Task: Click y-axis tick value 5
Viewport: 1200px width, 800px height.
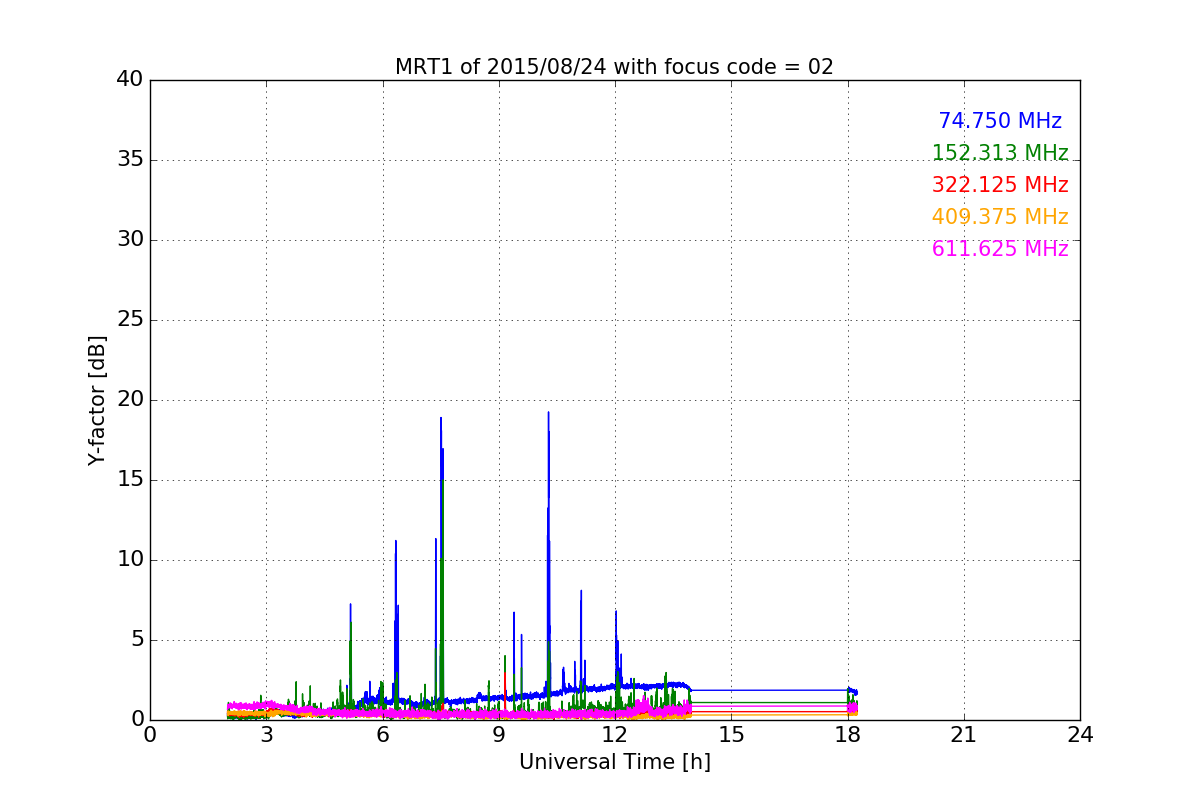Action: (x=136, y=640)
